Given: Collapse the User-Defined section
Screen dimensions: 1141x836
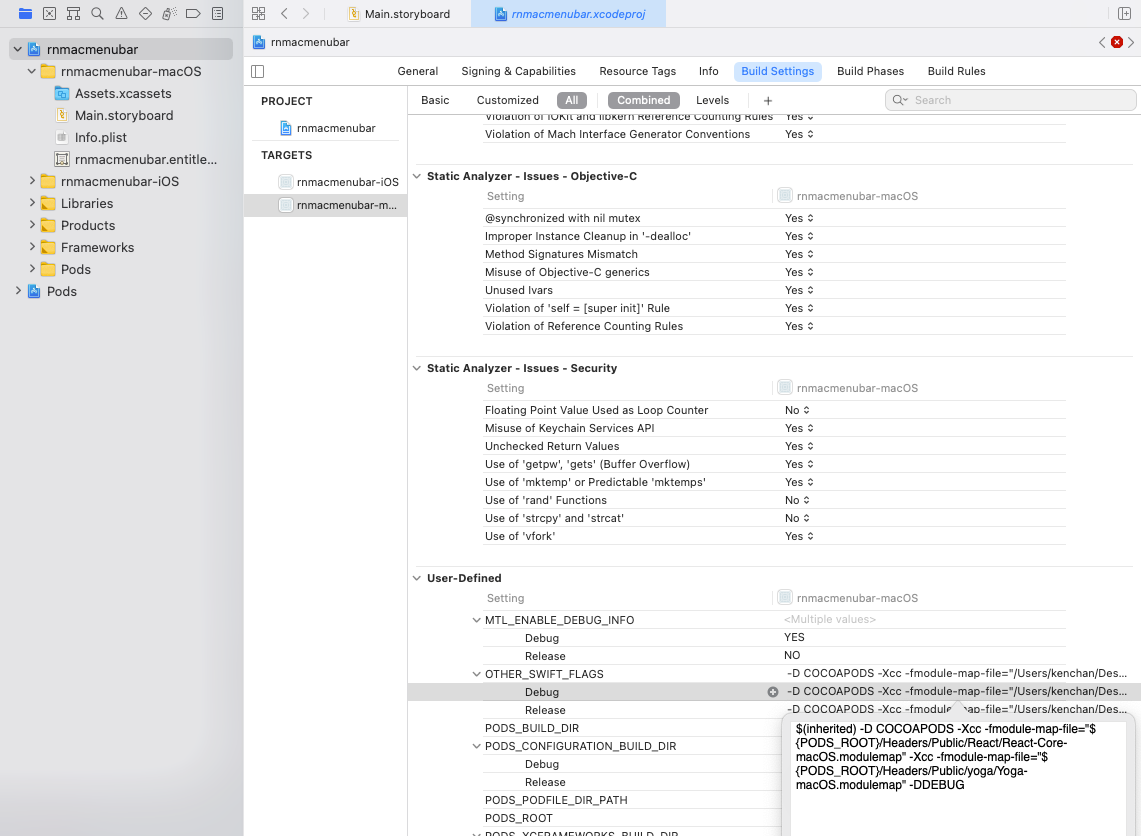Looking at the screenshot, I should (417, 578).
